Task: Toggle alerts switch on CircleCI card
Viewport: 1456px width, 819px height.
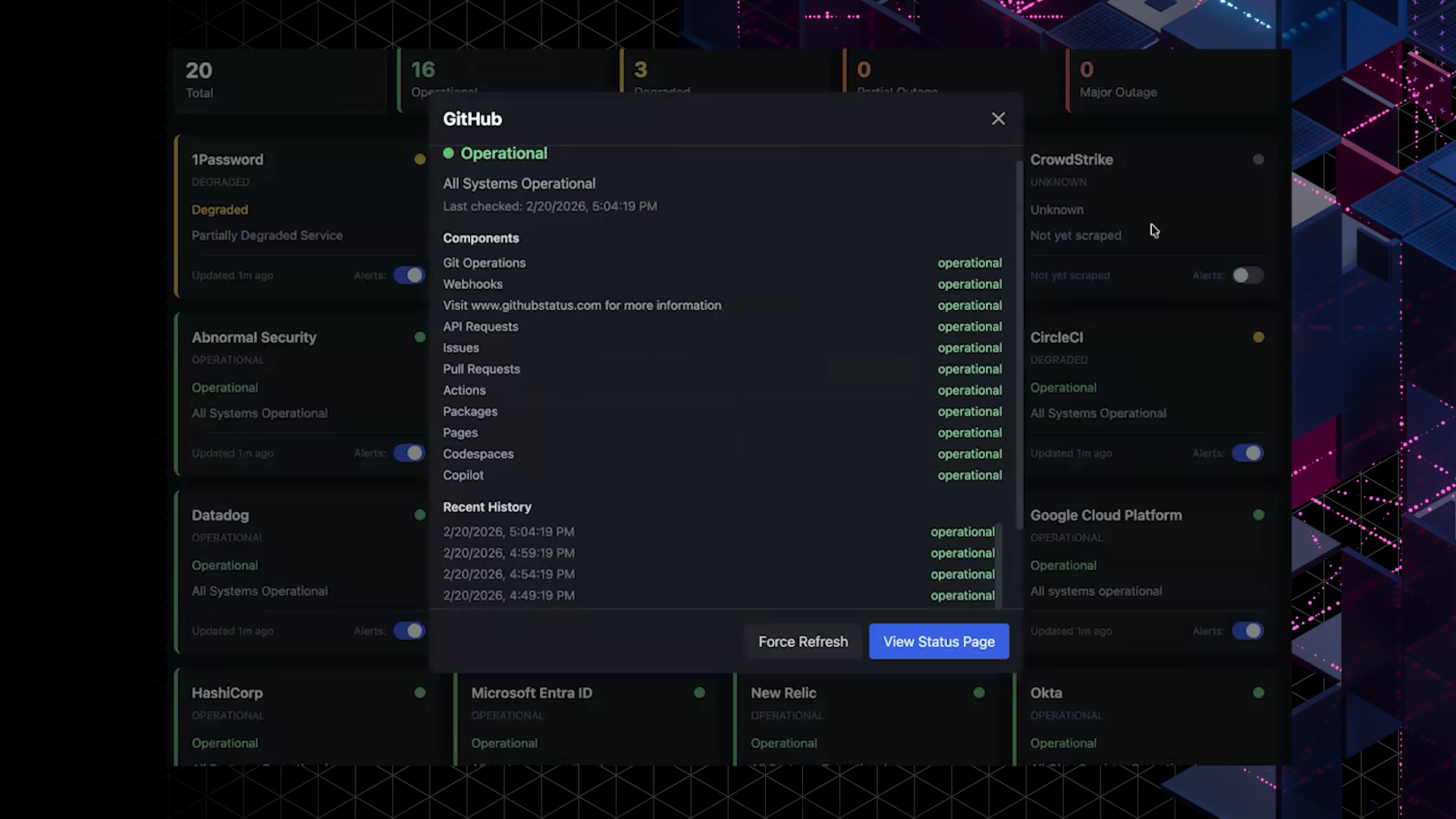Action: coord(1247,453)
